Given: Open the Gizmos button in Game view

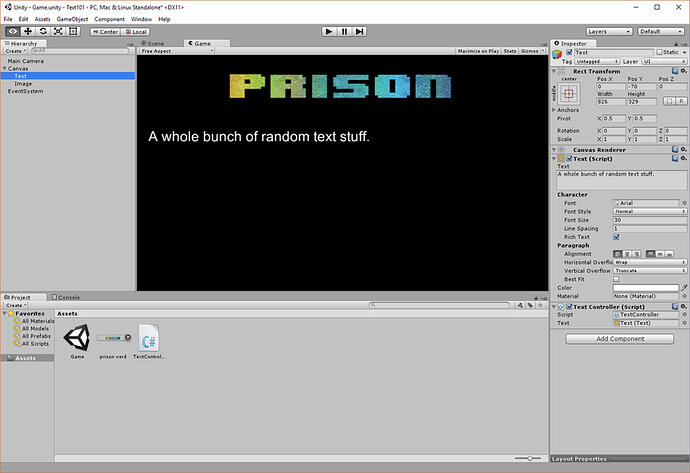Looking at the screenshot, I should click(x=530, y=51).
